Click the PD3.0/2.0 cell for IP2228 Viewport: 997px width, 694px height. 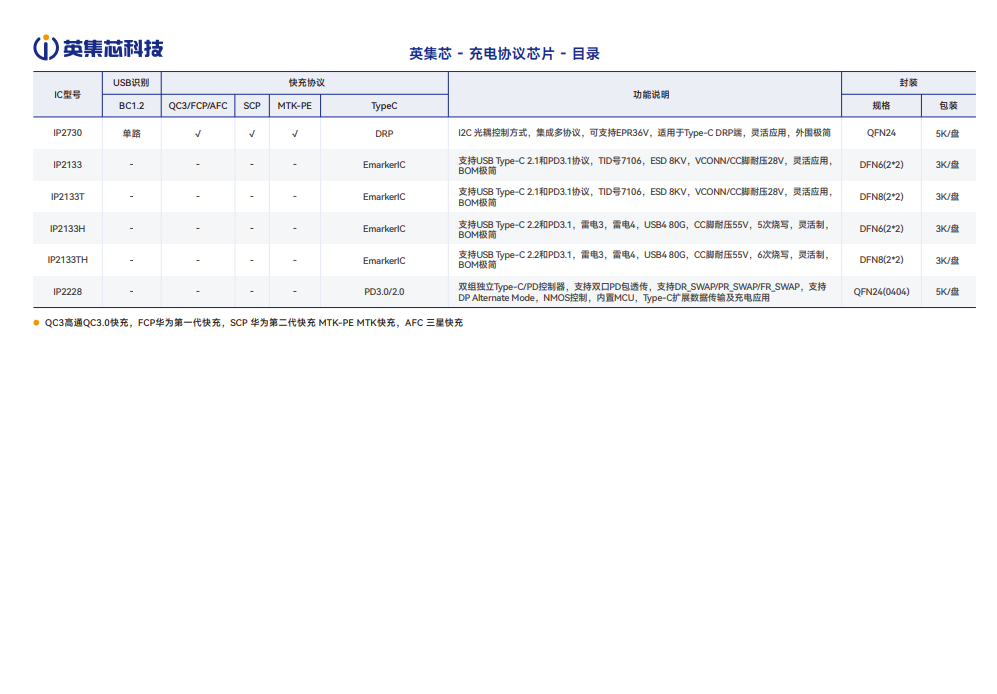(384, 291)
